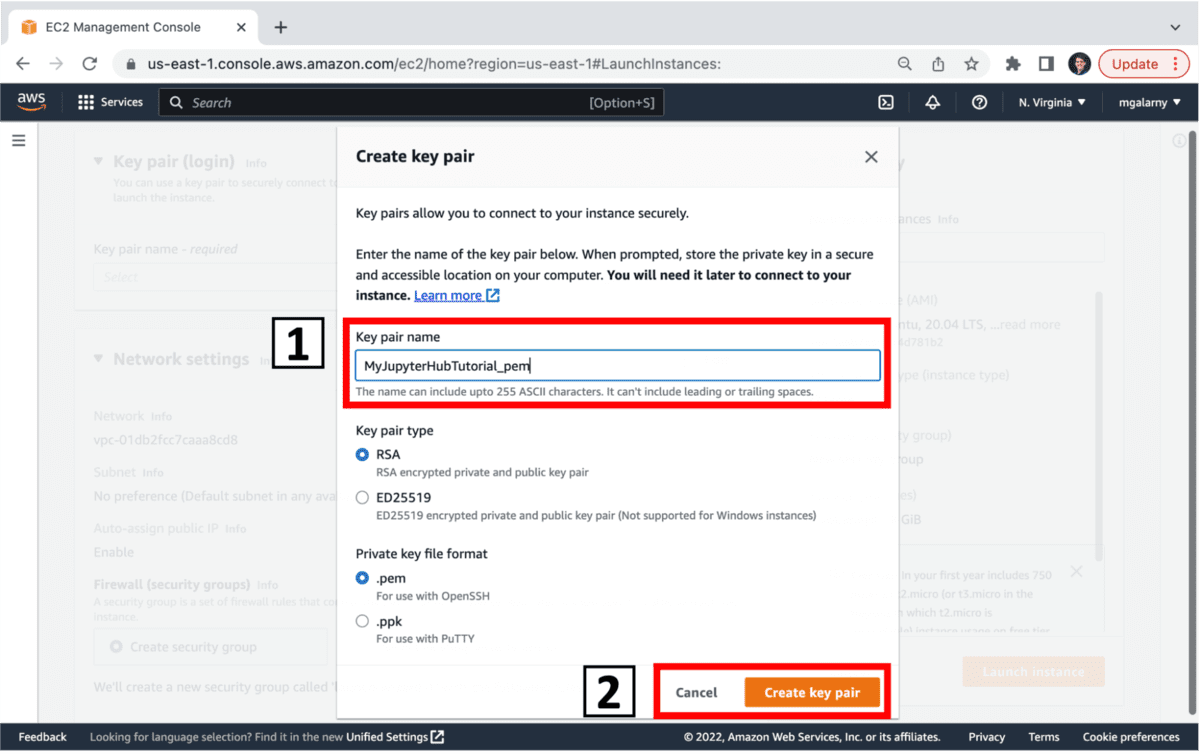
Task: Open a new browser tab
Action: [281, 27]
